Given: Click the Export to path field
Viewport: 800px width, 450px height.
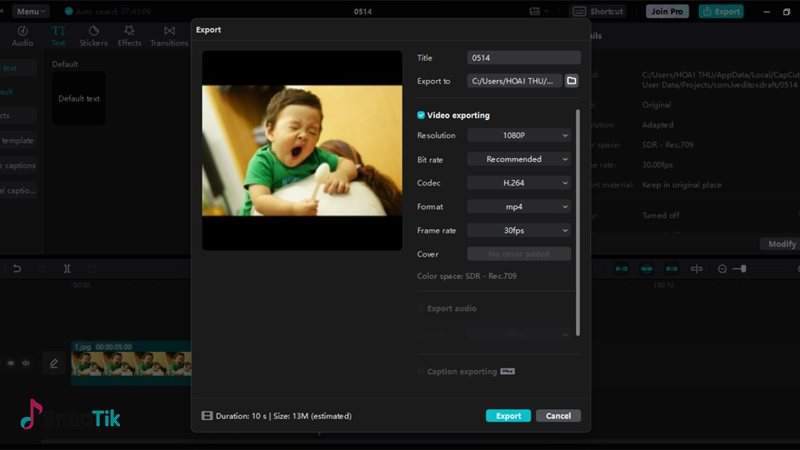Looking at the screenshot, I should coord(514,81).
